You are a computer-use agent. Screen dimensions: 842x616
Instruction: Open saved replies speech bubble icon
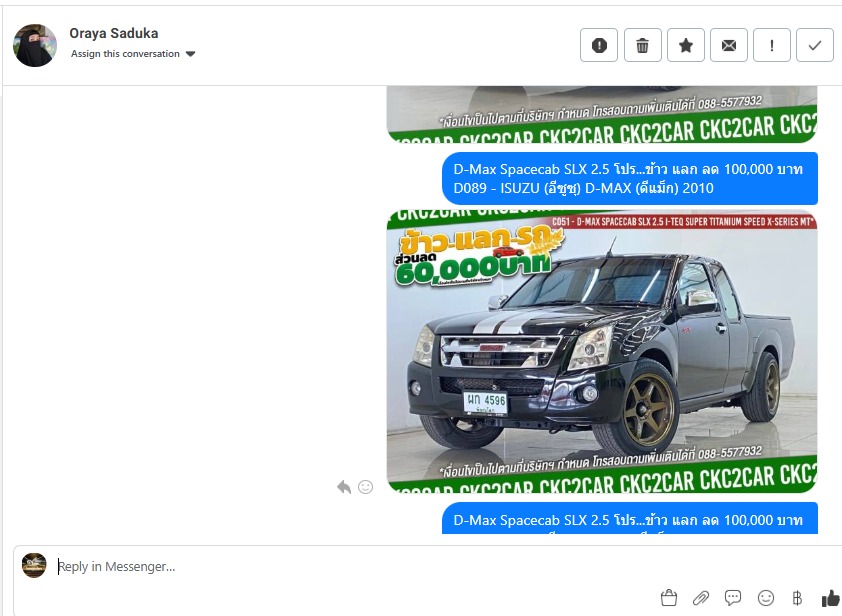coord(733,598)
